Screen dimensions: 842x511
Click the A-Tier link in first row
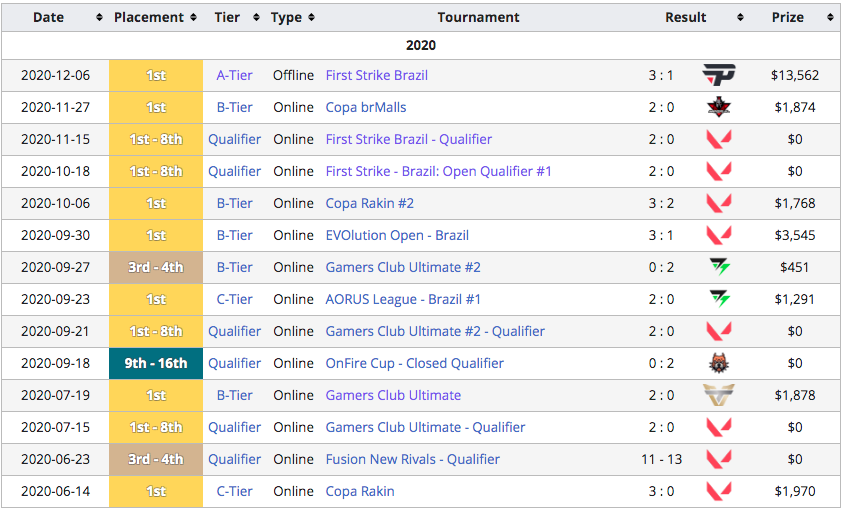[235, 75]
